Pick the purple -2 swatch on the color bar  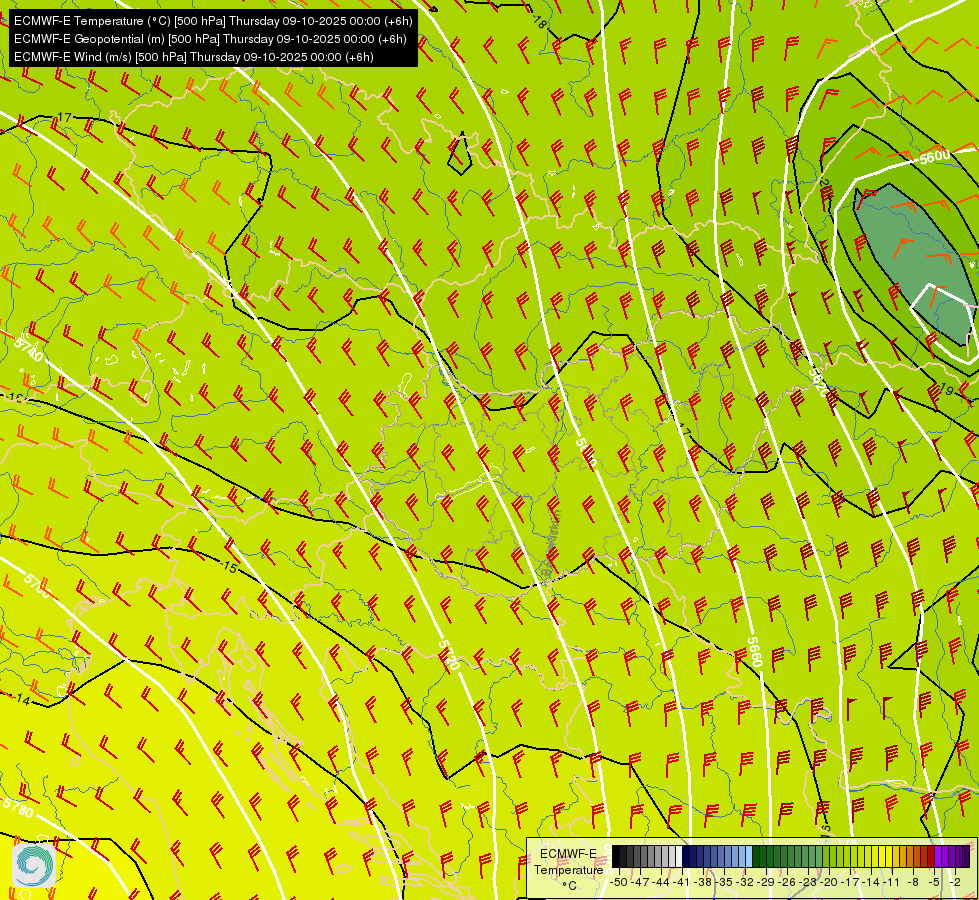pos(958,856)
